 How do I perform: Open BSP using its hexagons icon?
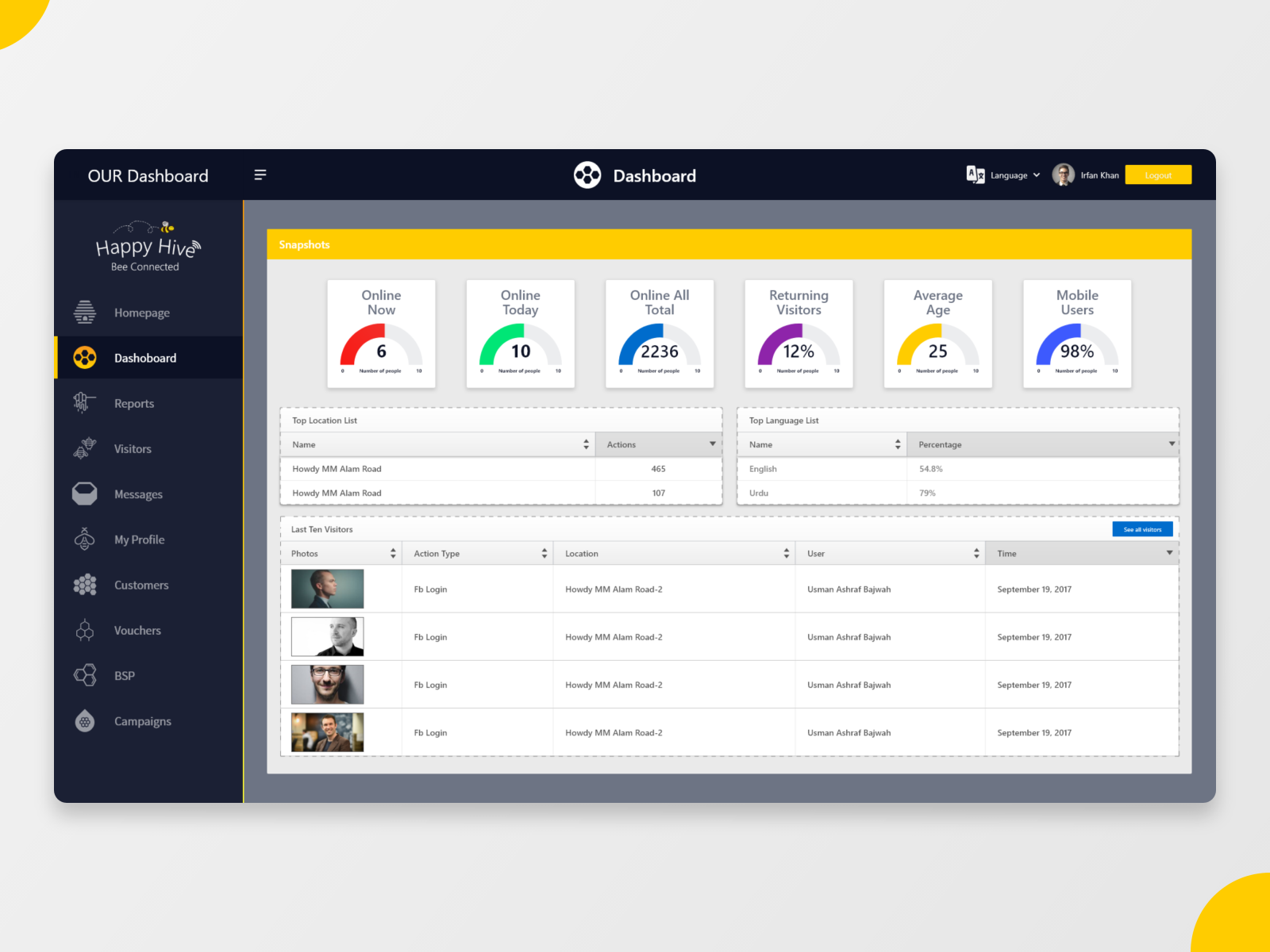pyautogui.click(x=83, y=675)
